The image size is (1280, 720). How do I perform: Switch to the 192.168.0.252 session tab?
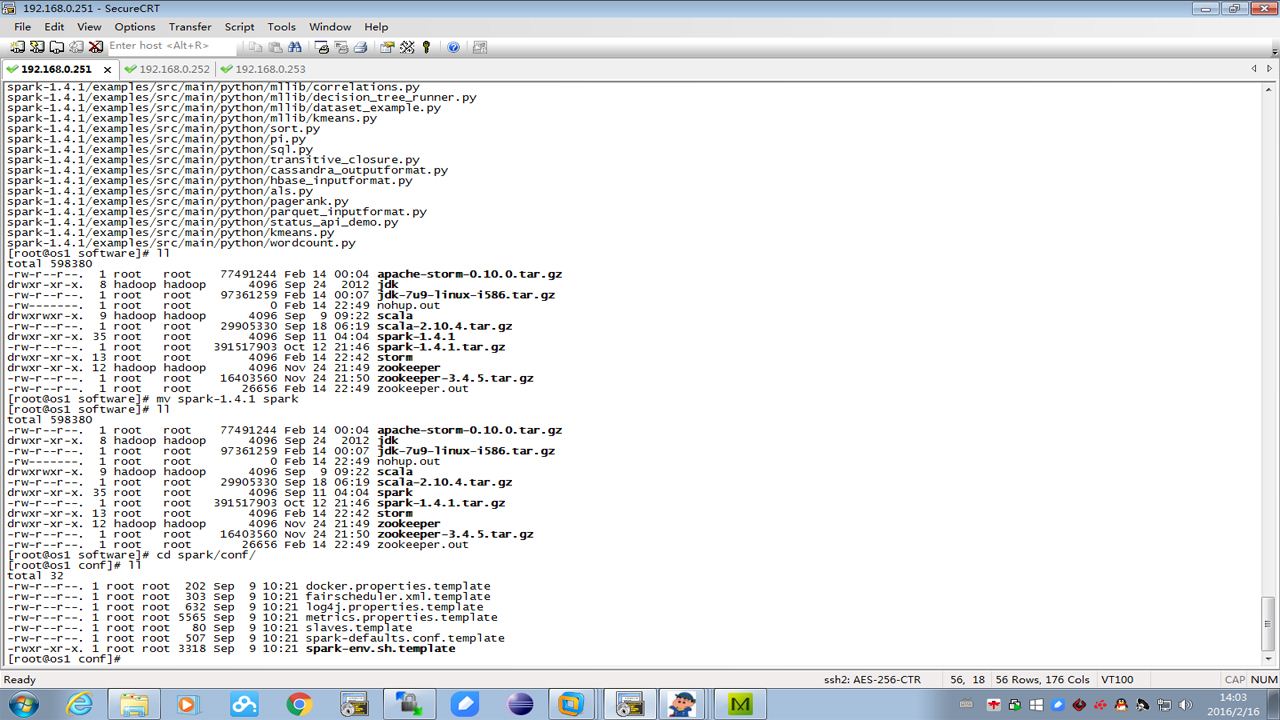pos(167,69)
